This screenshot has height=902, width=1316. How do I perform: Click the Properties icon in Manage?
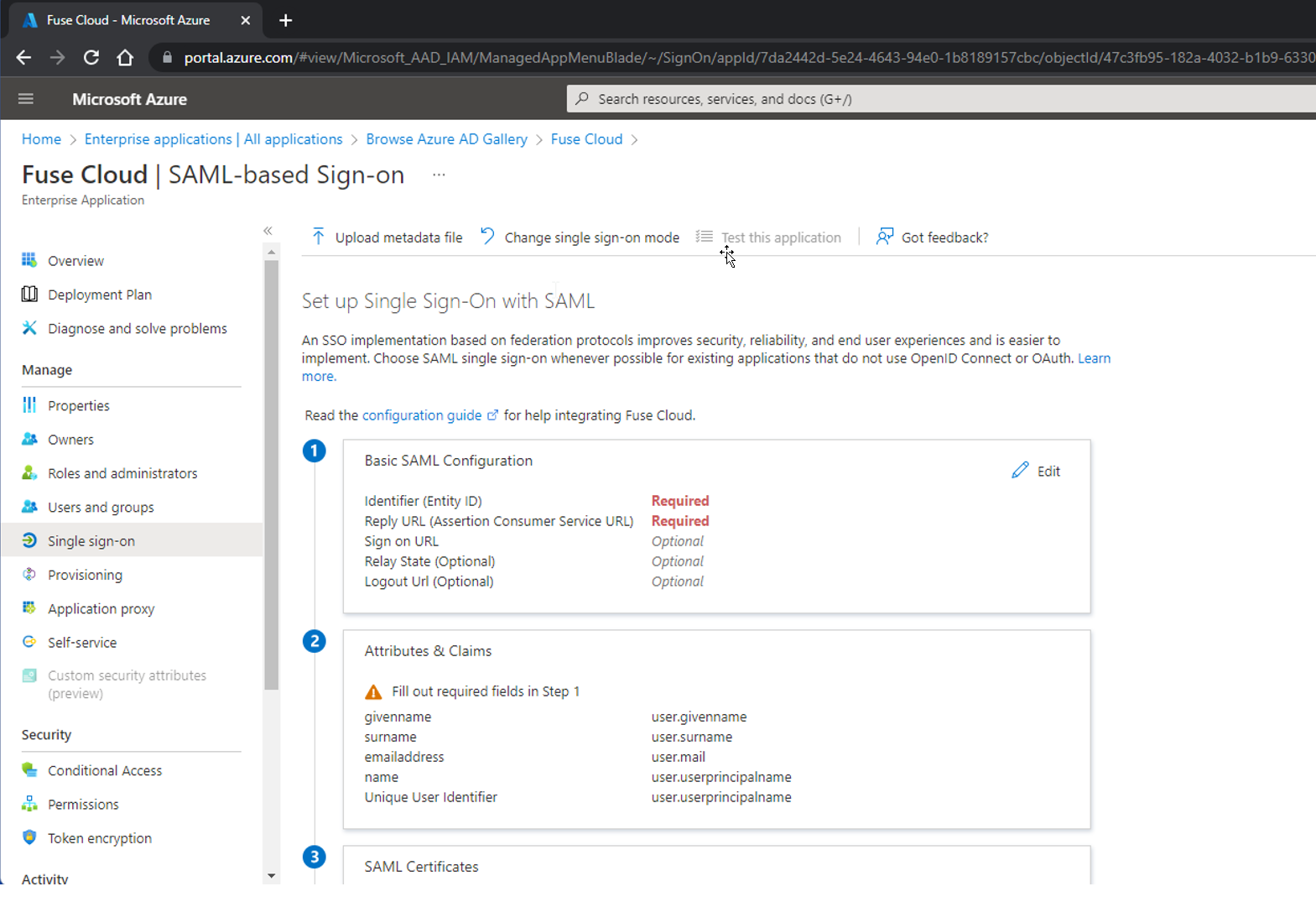point(29,405)
